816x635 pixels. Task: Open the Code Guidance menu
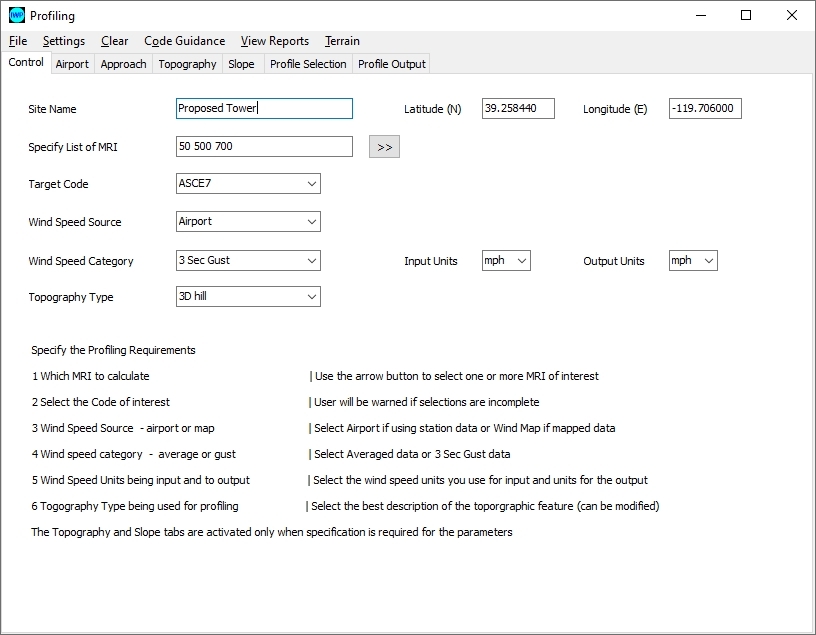click(184, 41)
